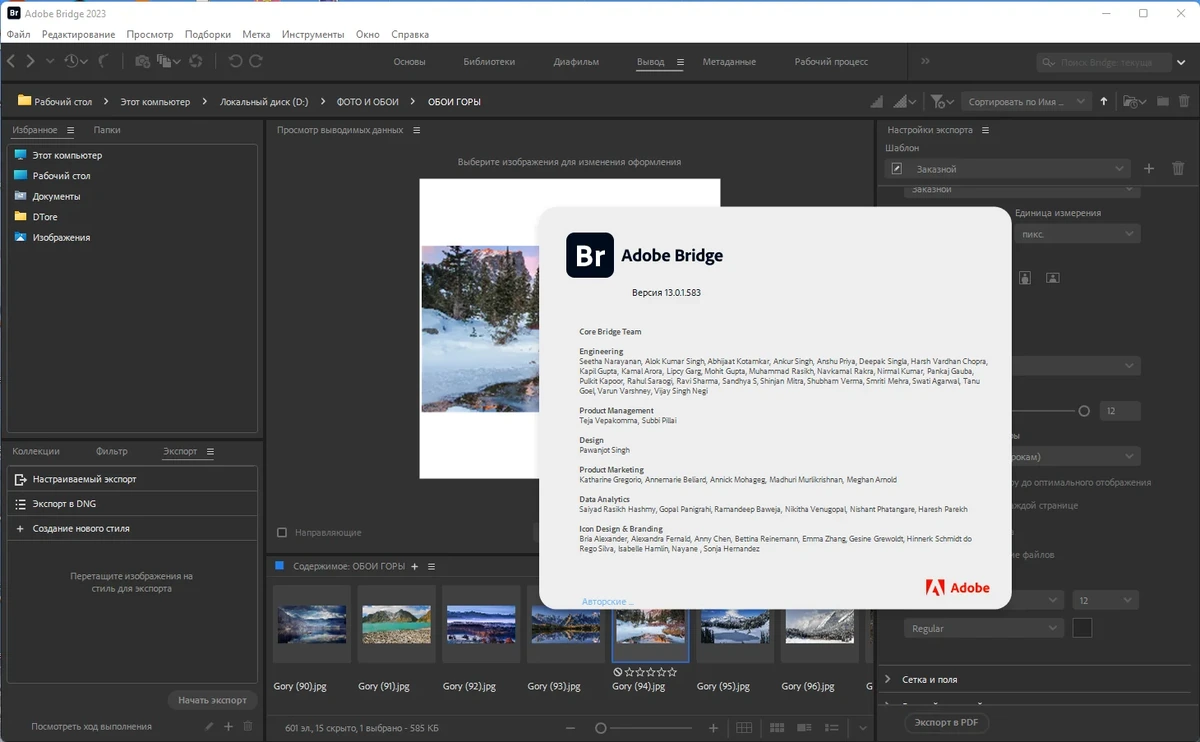Select Экспорт в DNG preset
1200x742 pixels.
[x=132, y=504]
